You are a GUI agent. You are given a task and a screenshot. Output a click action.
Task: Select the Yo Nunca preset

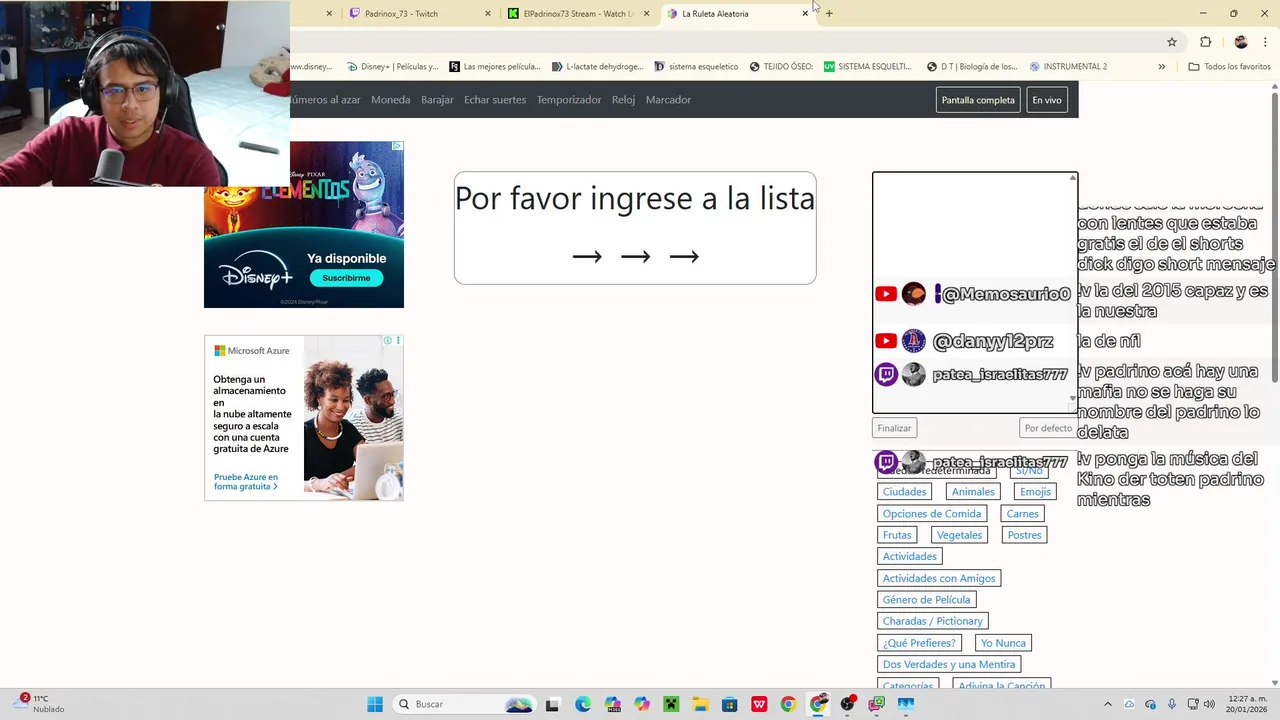click(1003, 643)
